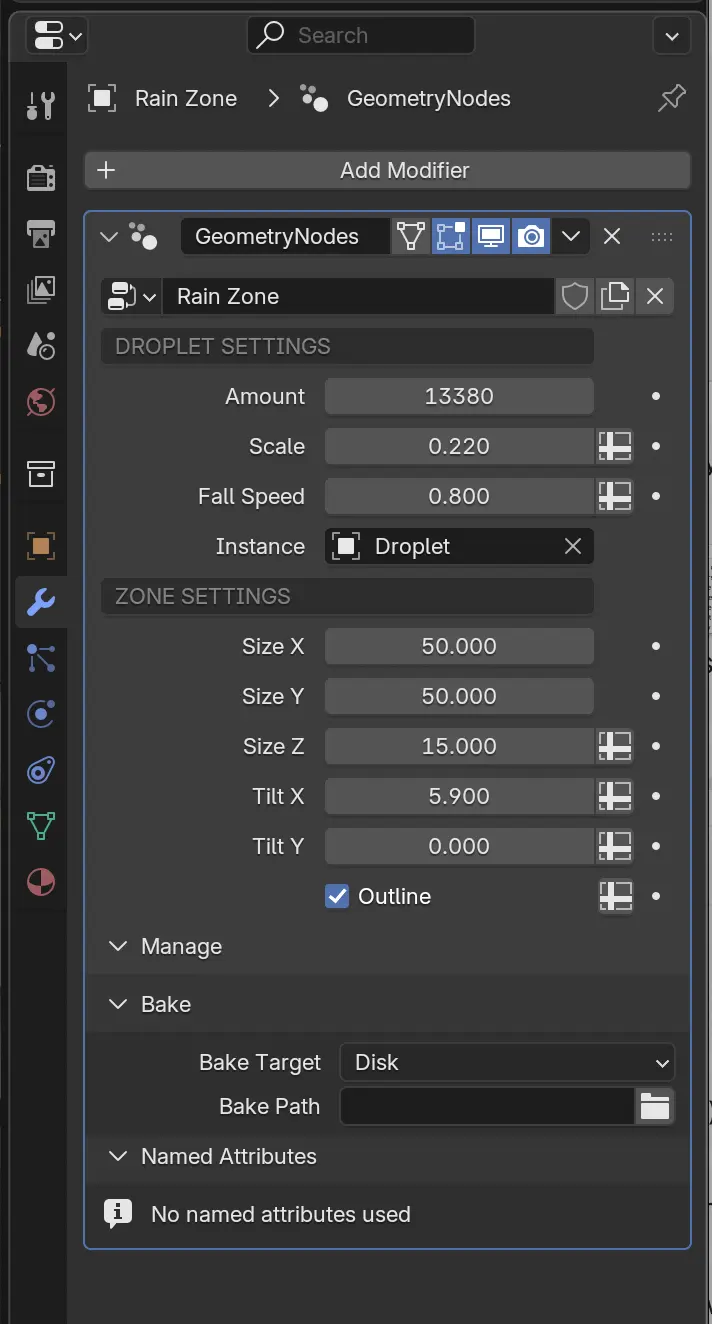The width and height of the screenshot is (712, 1324).
Task: Collapse the Manage section
Action: [x=118, y=946]
